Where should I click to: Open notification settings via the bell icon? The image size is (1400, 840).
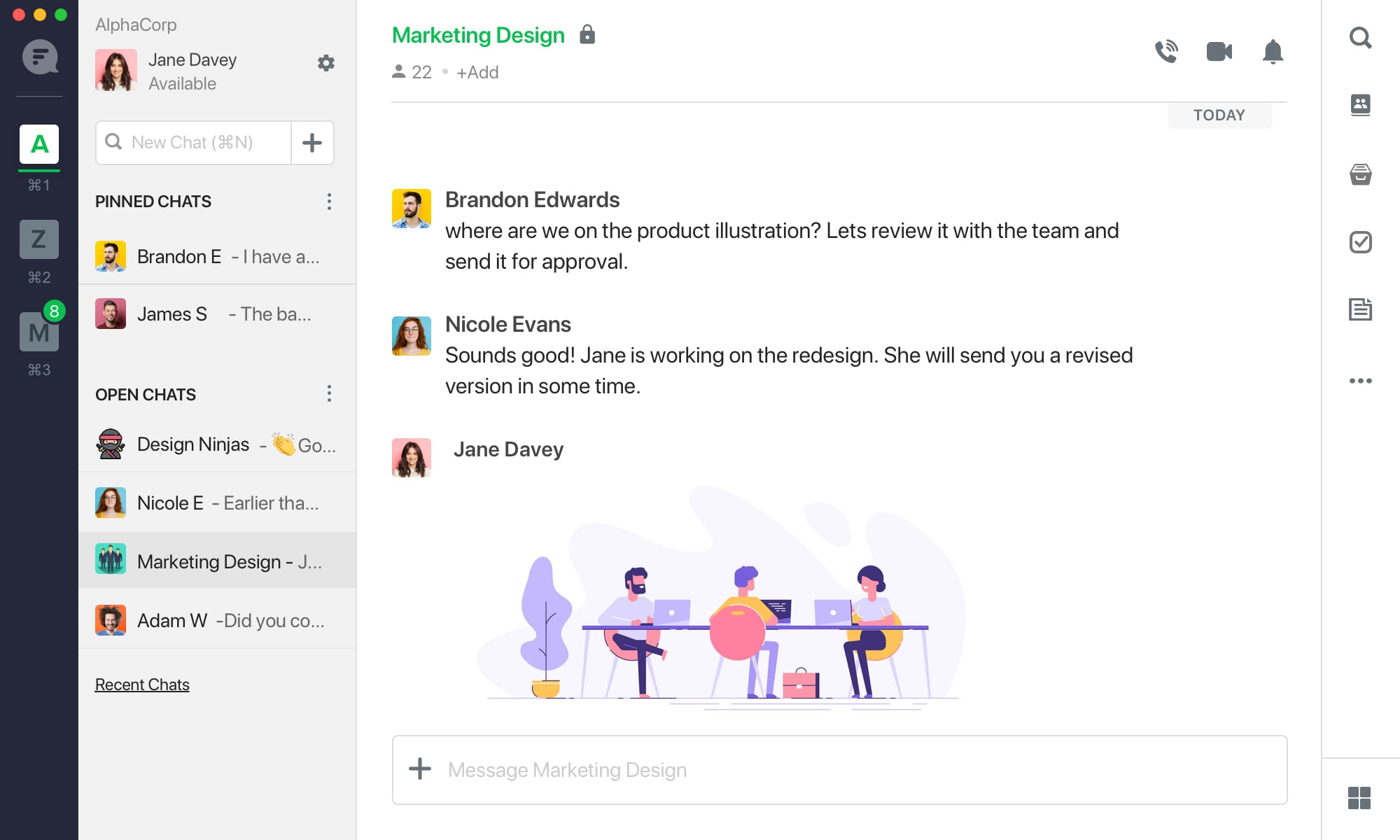click(x=1273, y=52)
